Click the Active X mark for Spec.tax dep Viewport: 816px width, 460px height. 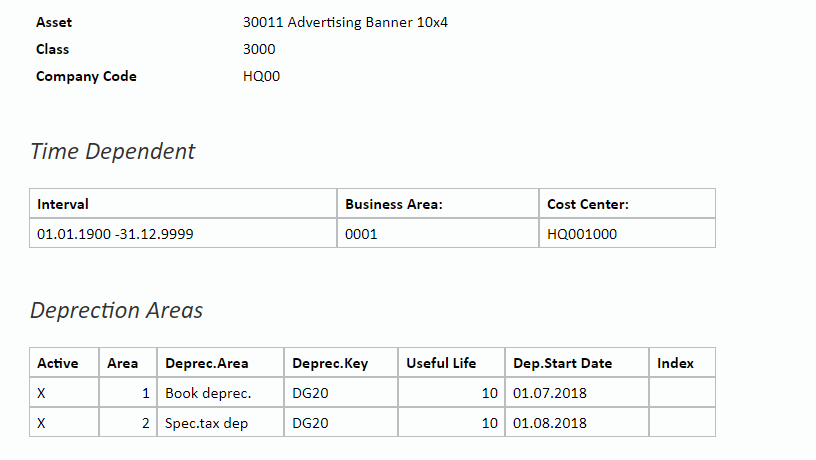coord(42,424)
